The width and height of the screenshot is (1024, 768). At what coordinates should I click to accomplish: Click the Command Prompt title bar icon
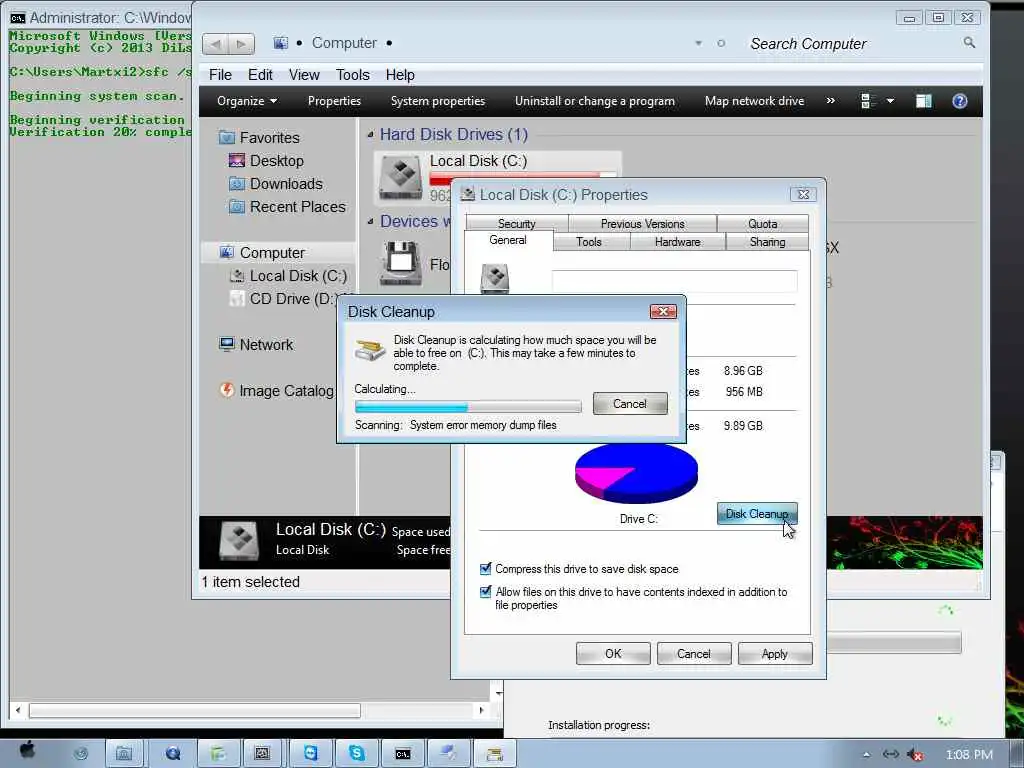click(x=18, y=18)
